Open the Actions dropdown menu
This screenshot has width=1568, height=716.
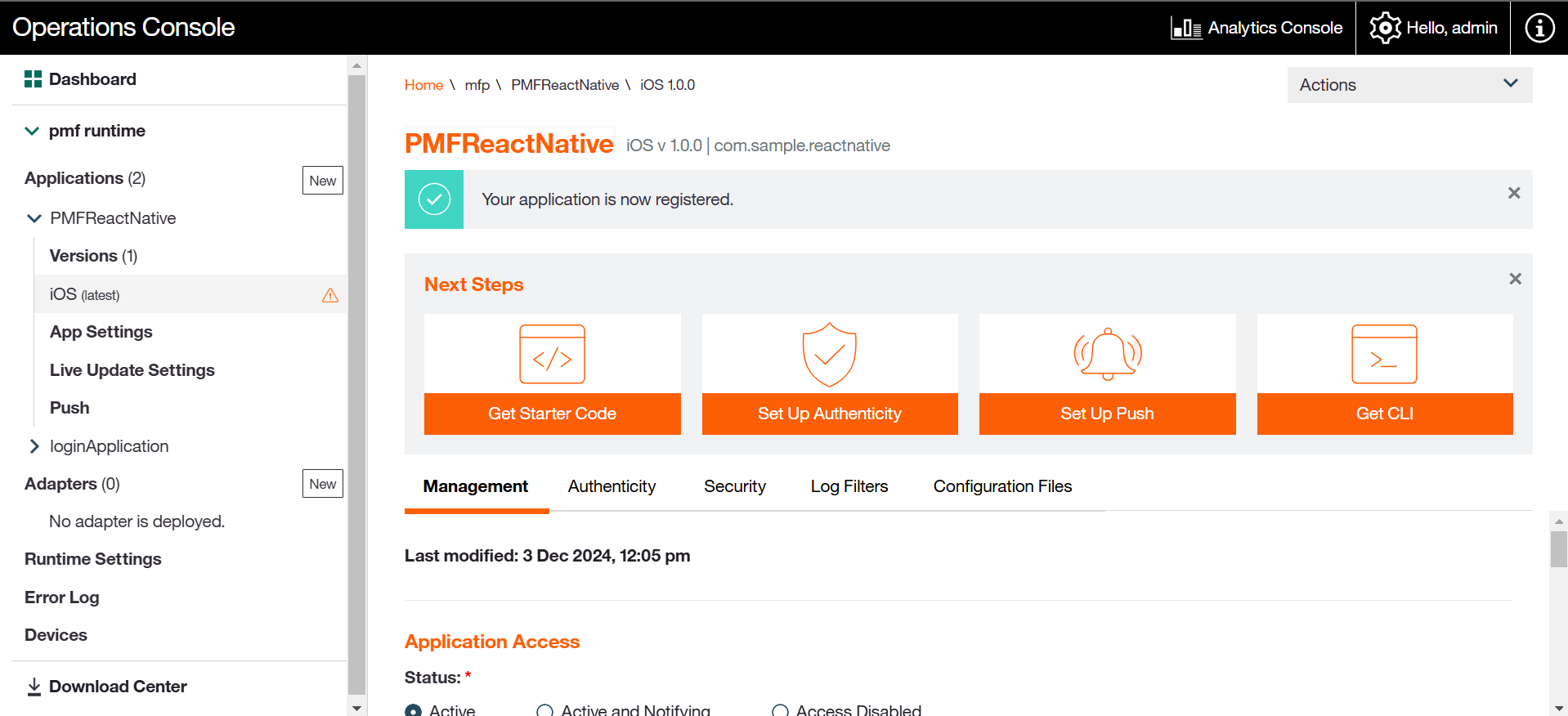[x=1409, y=85]
